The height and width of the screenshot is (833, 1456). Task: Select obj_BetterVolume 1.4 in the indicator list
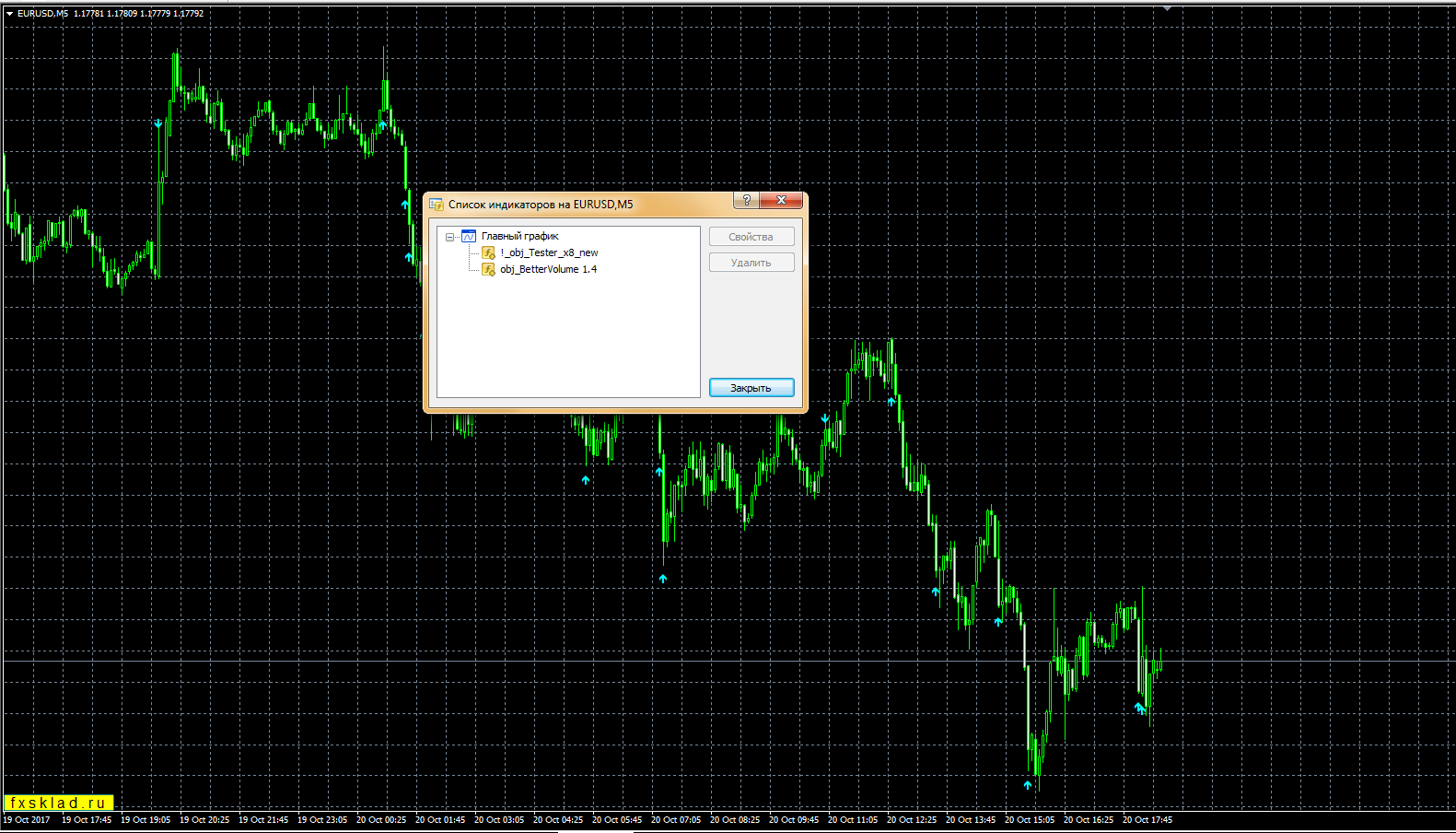coord(548,269)
